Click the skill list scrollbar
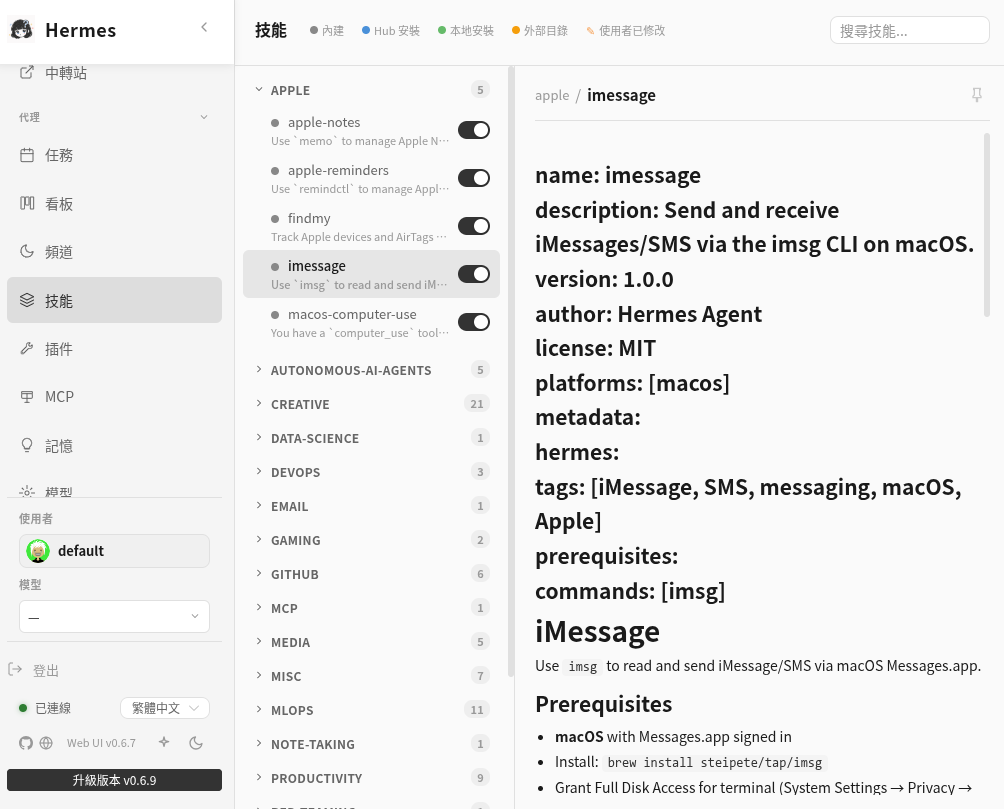The height and width of the screenshot is (809, 1004). [x=510, y=372]
